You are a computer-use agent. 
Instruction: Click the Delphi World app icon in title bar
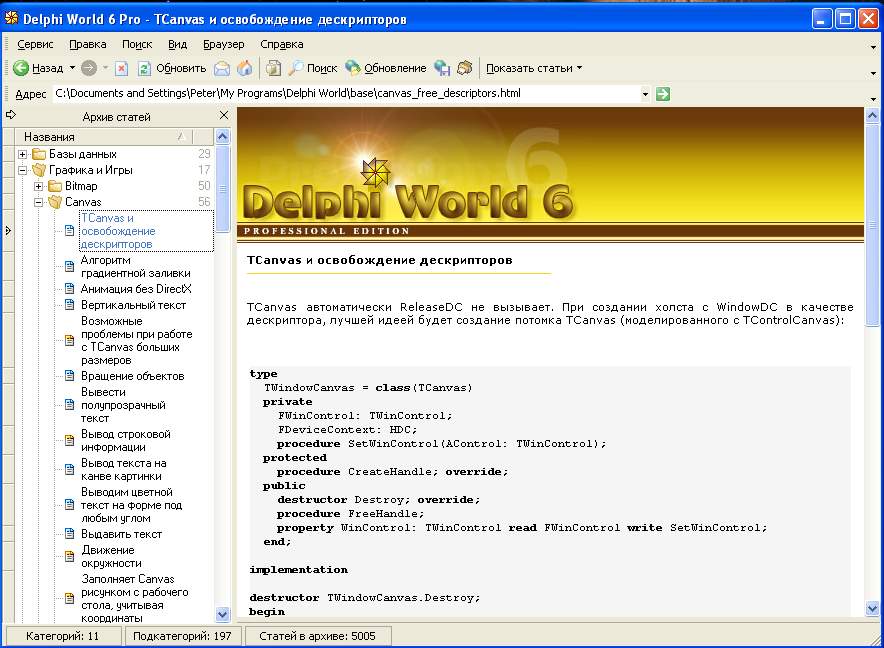click(11, 19)
